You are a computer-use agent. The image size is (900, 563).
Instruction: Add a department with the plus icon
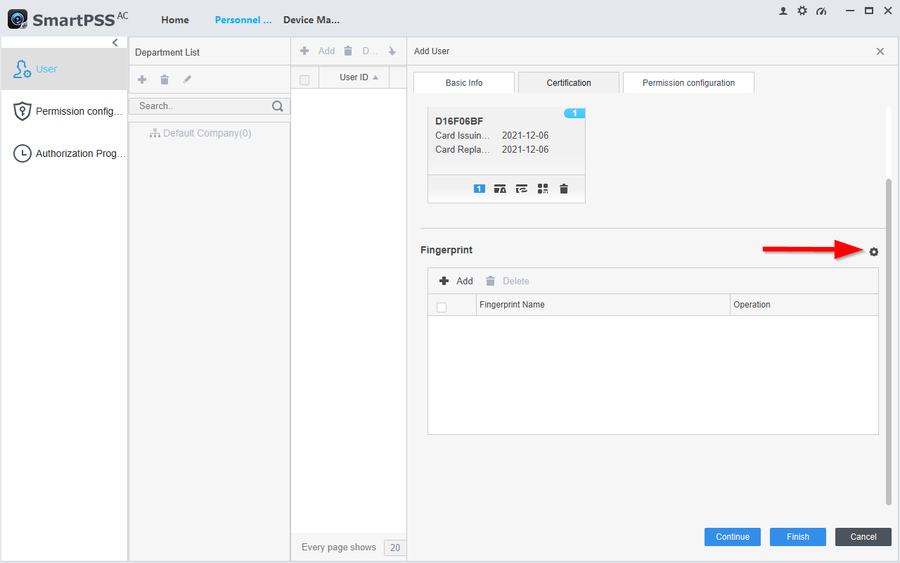click(142, 79)
